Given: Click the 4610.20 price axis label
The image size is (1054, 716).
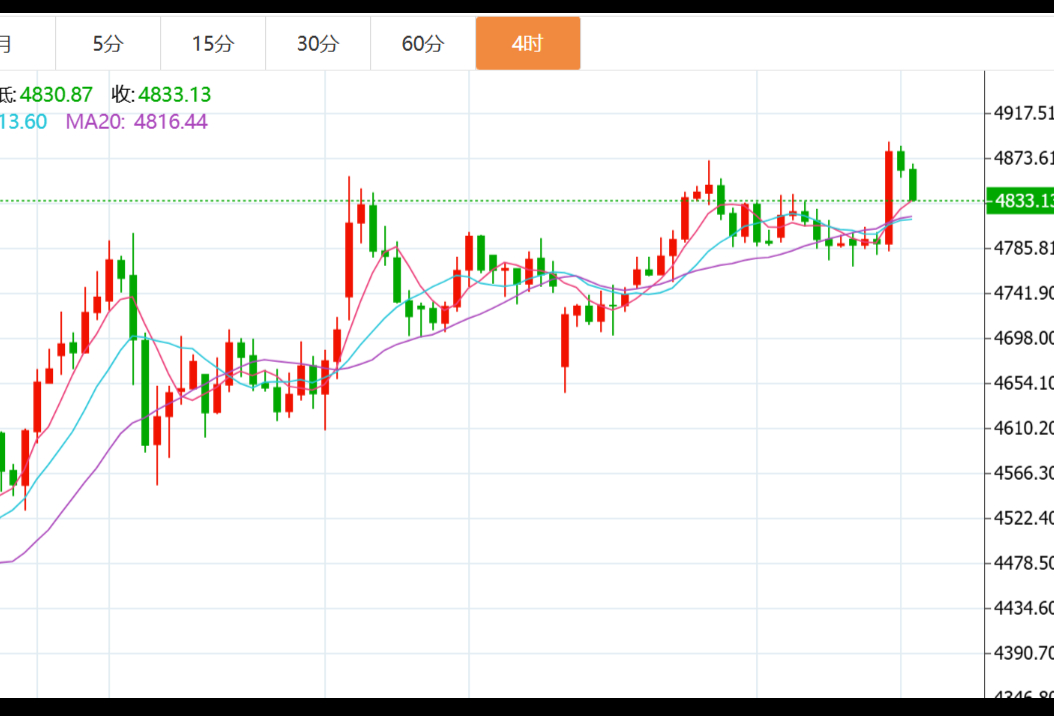Looking at the screenshot, I should click(1022, 428).
